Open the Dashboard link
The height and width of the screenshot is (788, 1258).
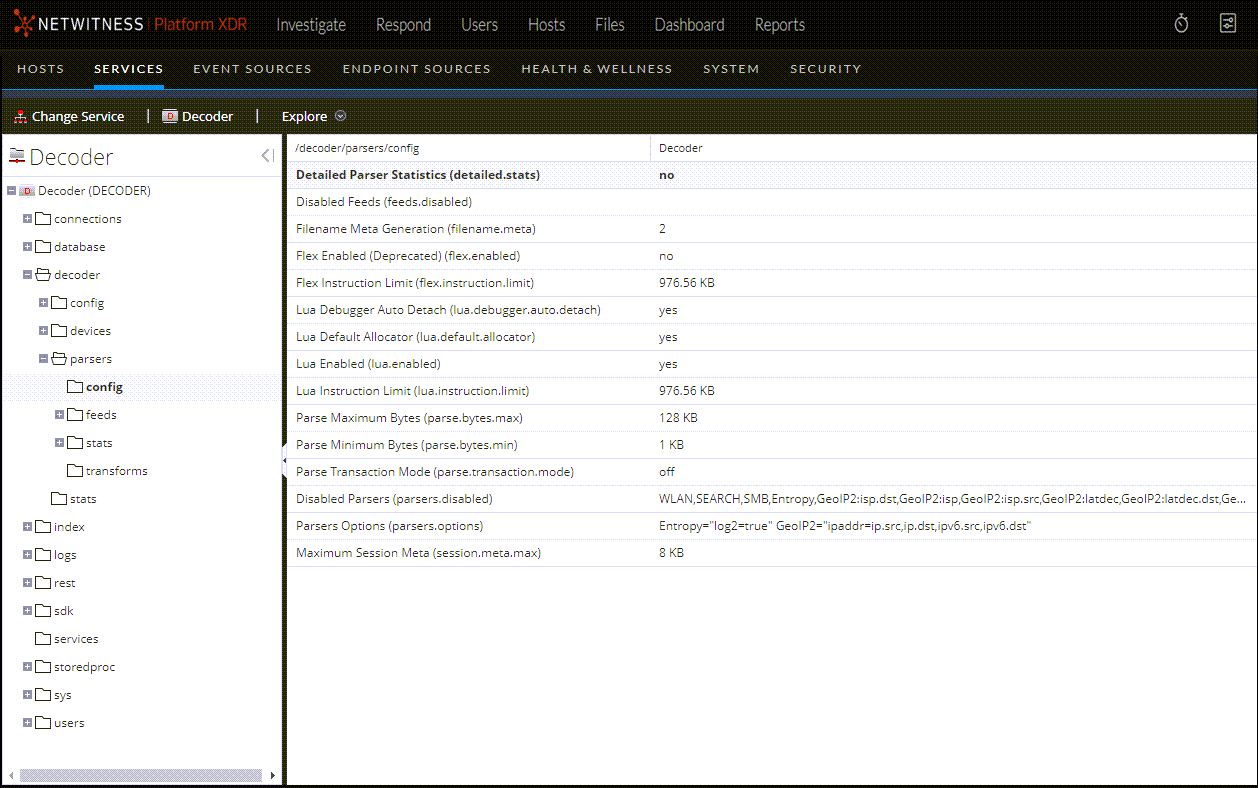(x=689, y=24)
